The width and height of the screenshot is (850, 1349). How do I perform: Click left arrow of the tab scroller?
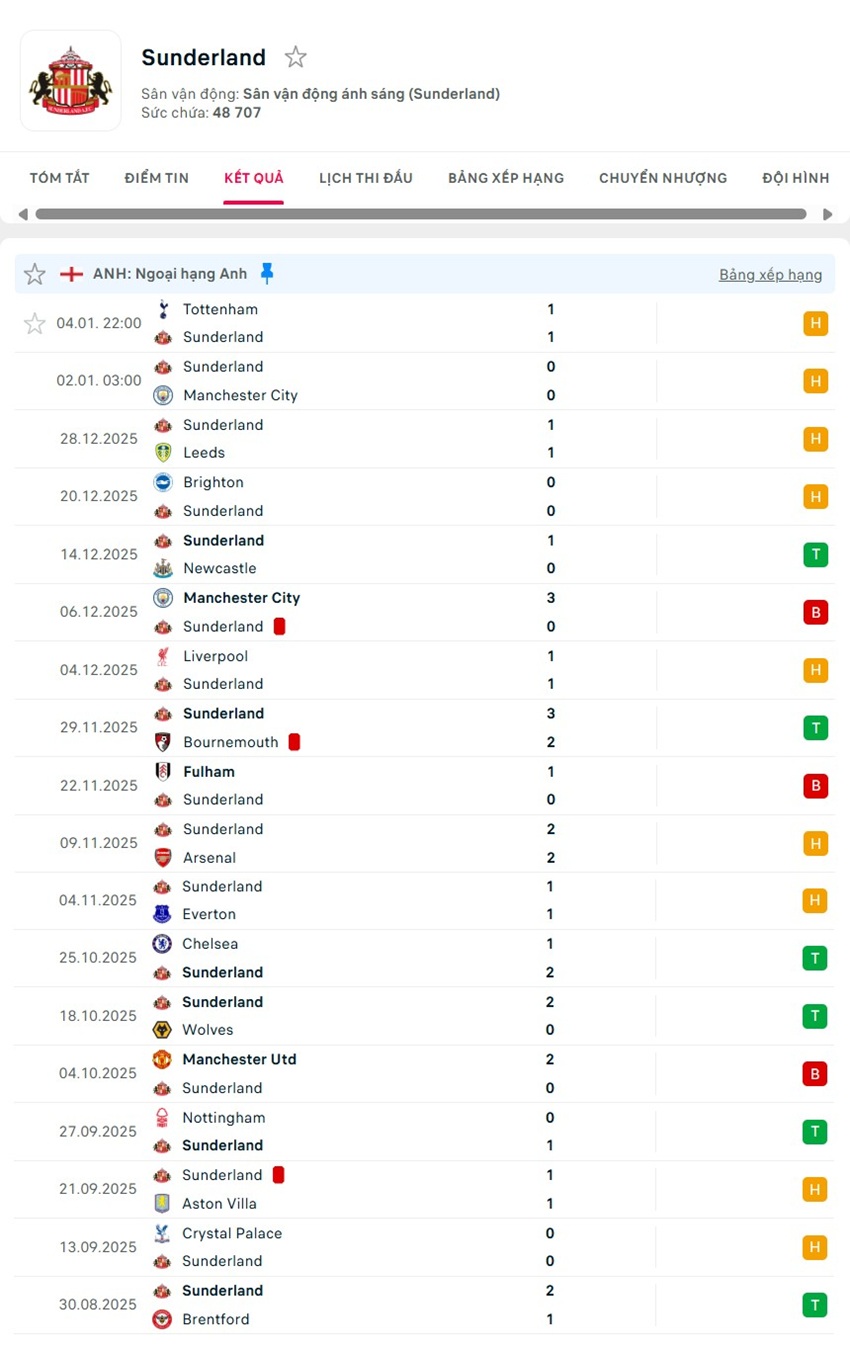click(x=22, y=213)
